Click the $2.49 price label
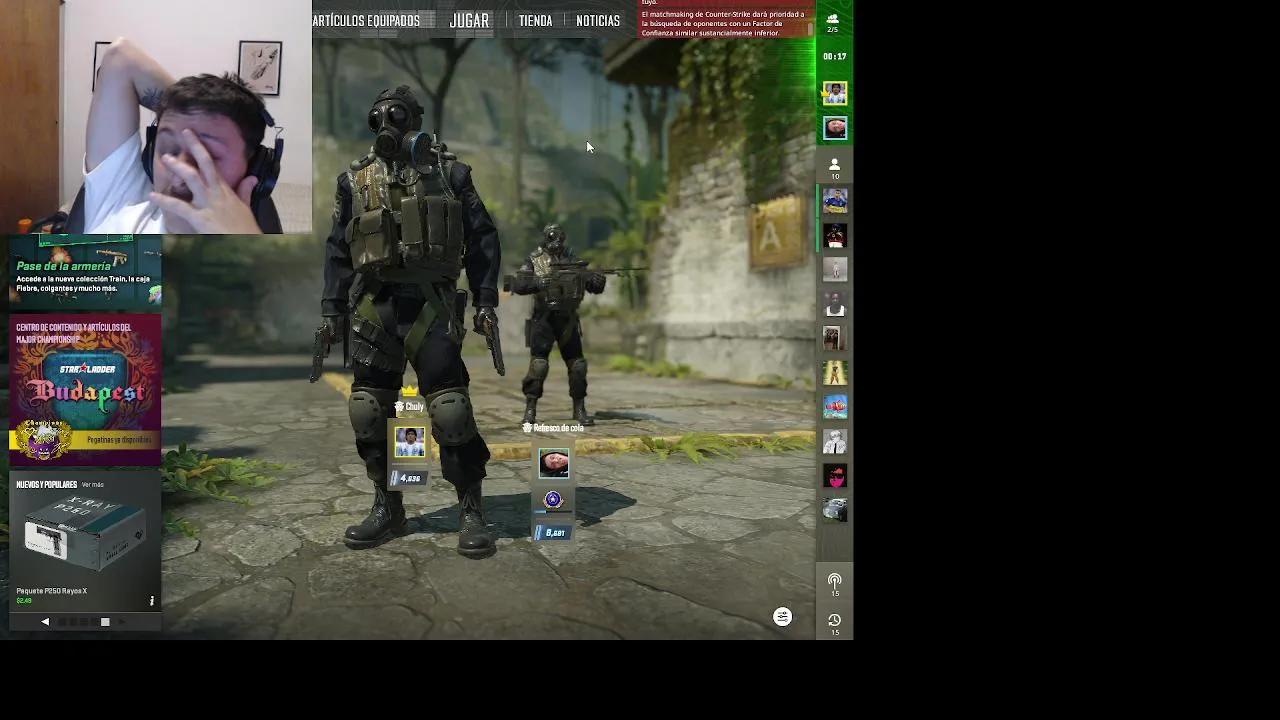 click(24, 601)
